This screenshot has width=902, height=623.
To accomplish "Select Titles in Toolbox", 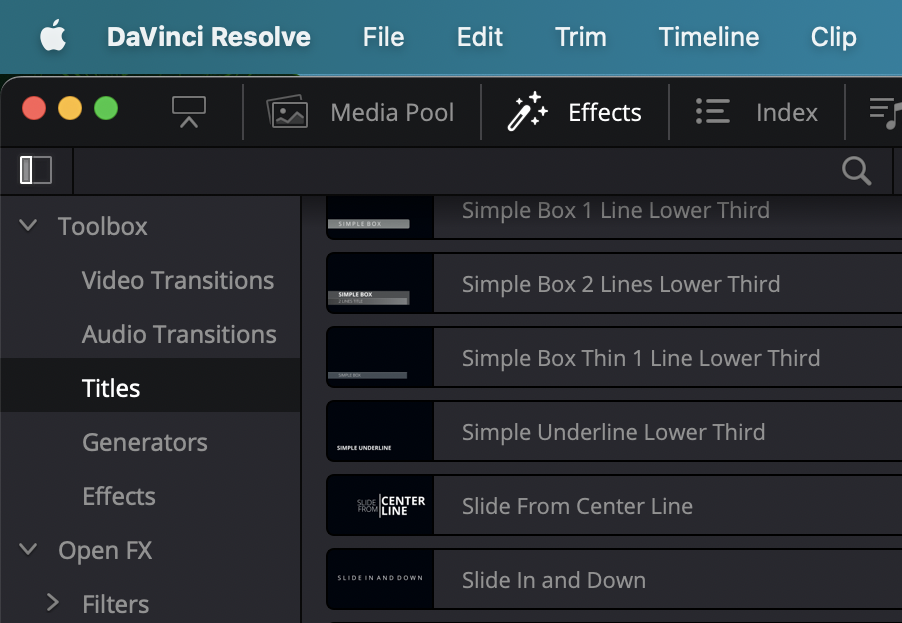I will click(111, 388).
